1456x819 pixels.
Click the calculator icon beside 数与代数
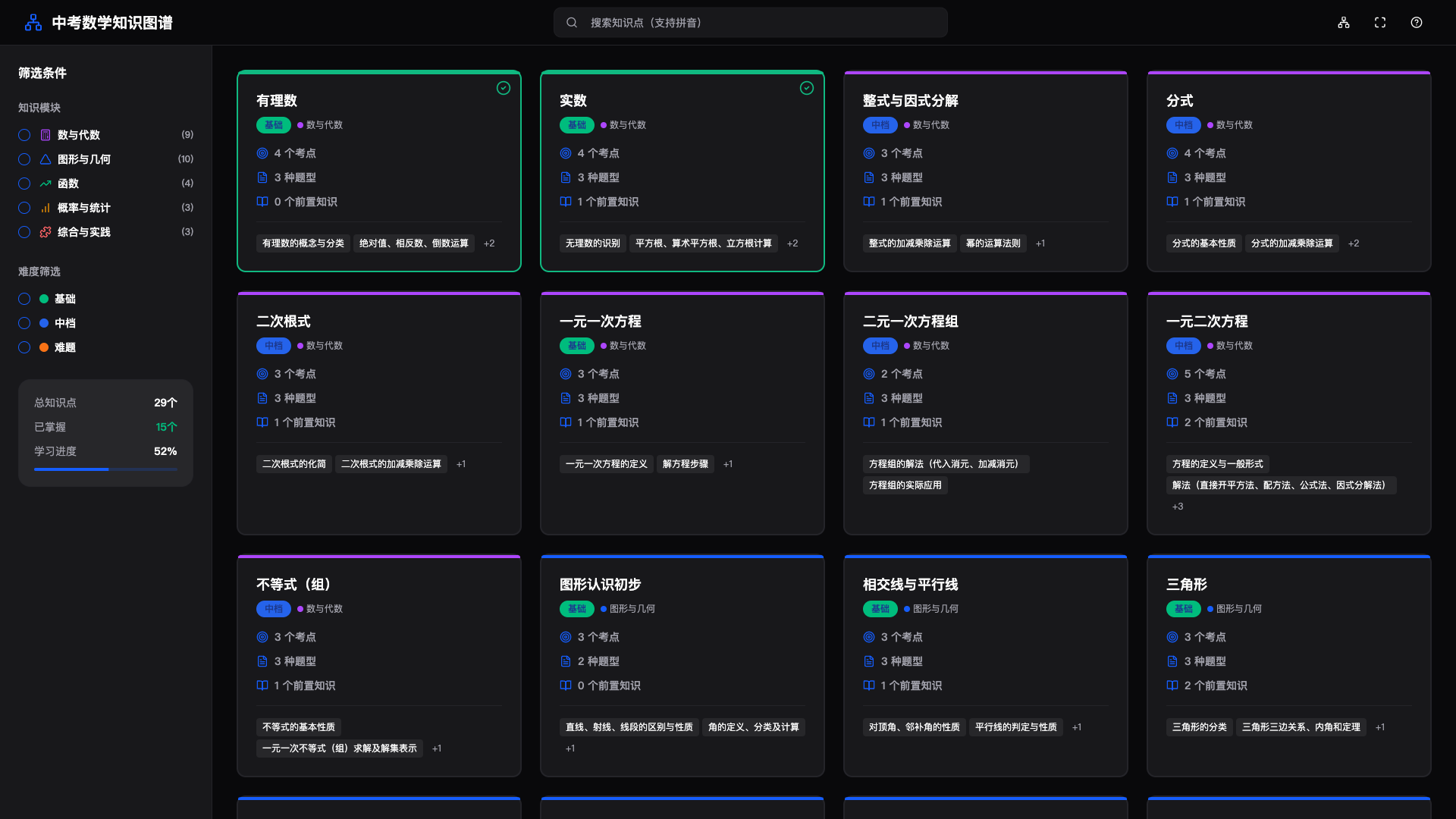click(x=45, y=135)
